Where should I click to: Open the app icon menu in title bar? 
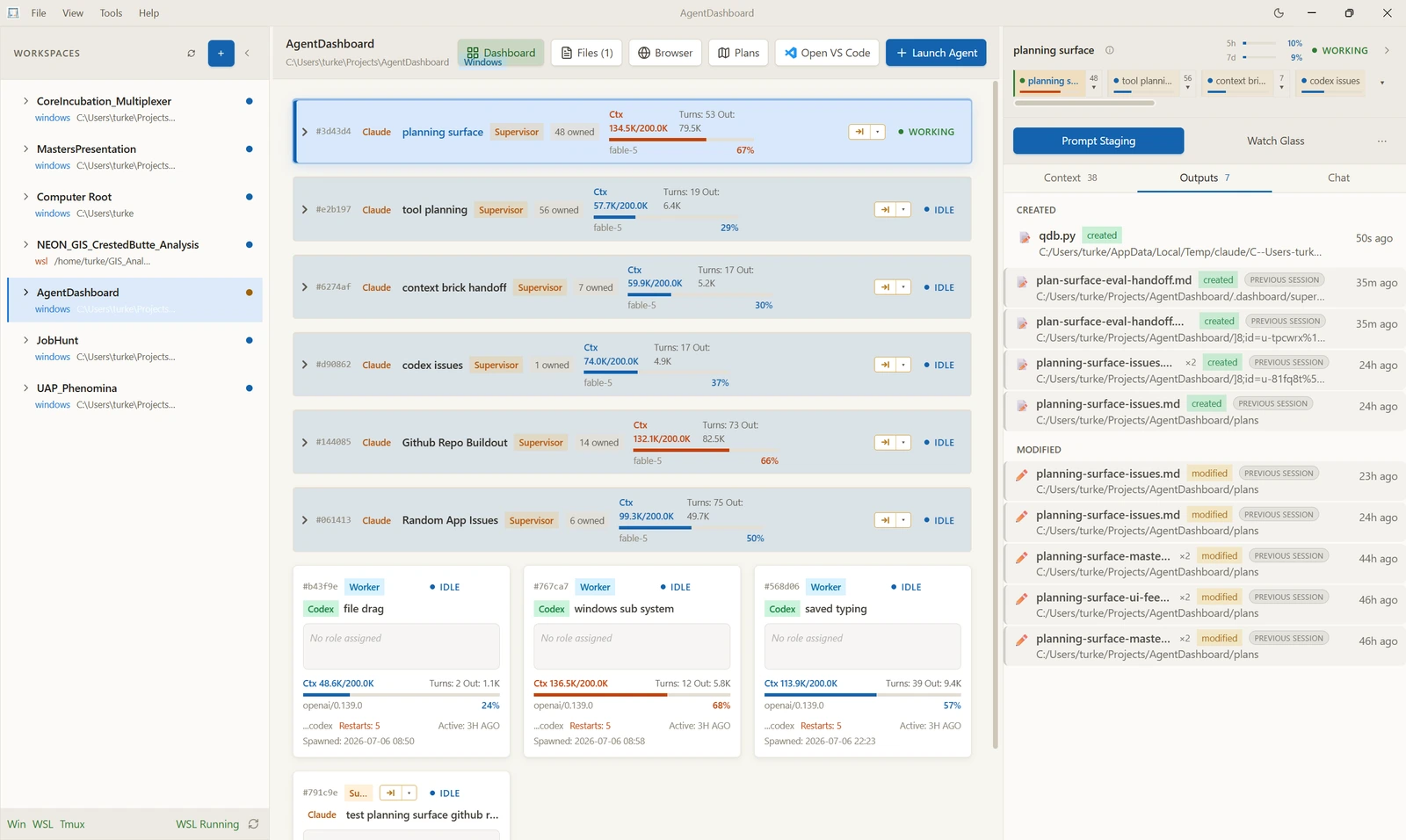pos(13,13)
